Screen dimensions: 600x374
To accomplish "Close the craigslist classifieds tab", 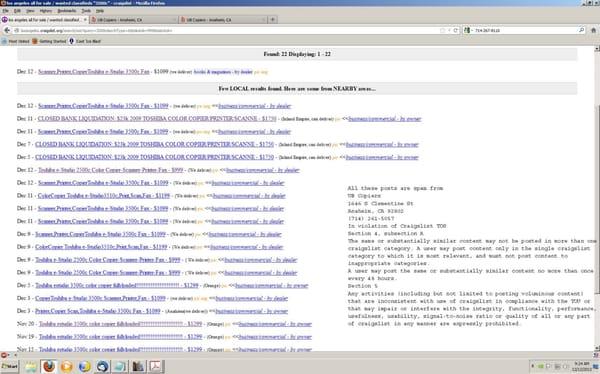I will [85, 20].
